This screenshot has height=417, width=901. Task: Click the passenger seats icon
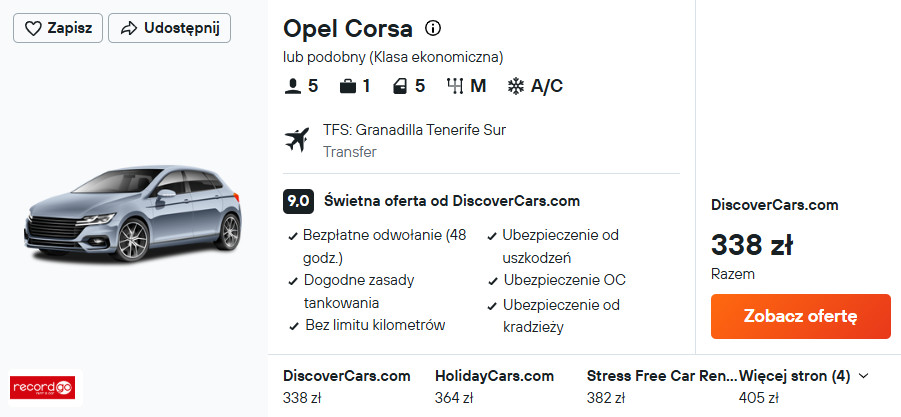click(x=293, y=86)
